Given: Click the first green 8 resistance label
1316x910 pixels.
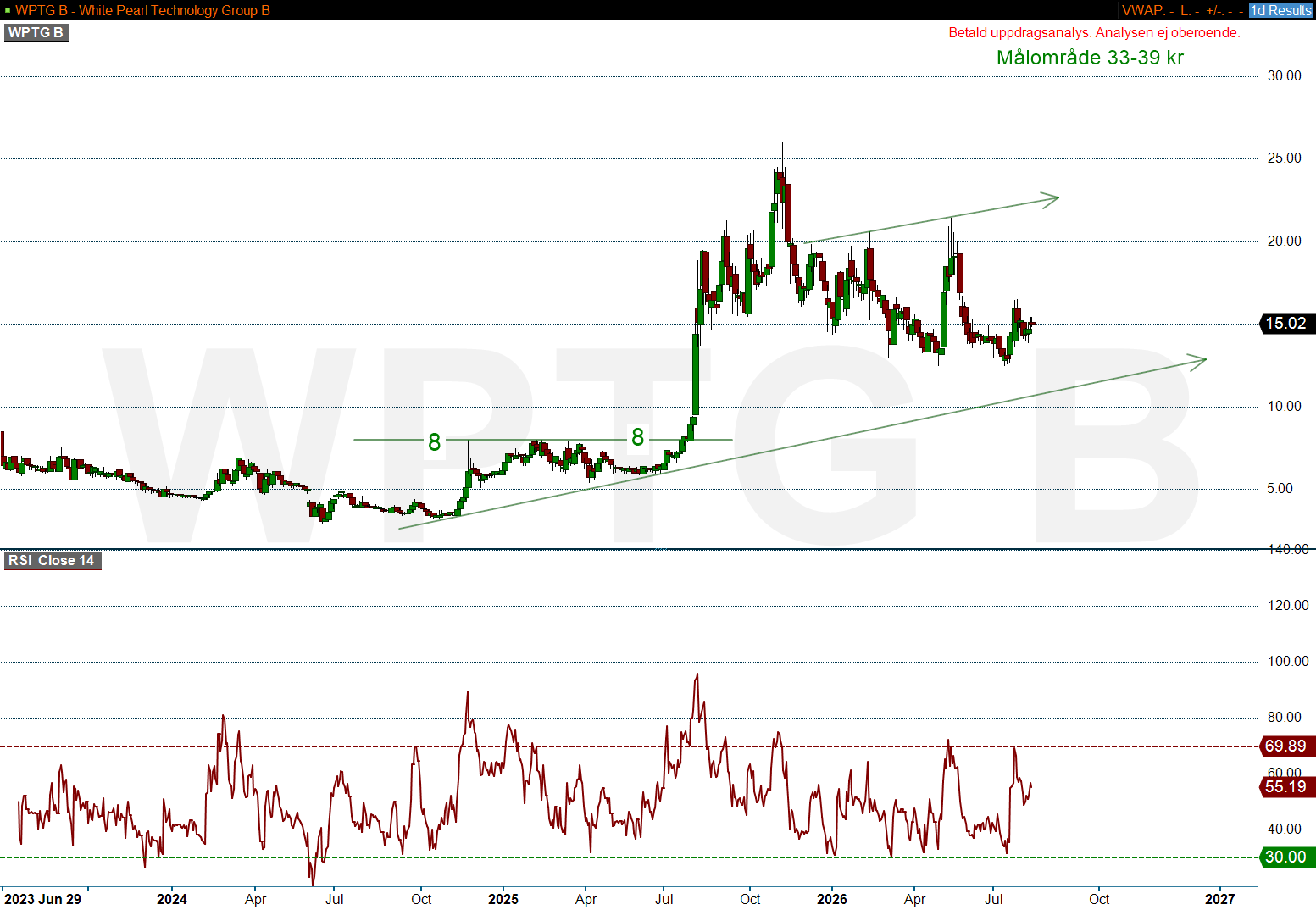Looking at the screenshot, I should click(x=434, y=441).
